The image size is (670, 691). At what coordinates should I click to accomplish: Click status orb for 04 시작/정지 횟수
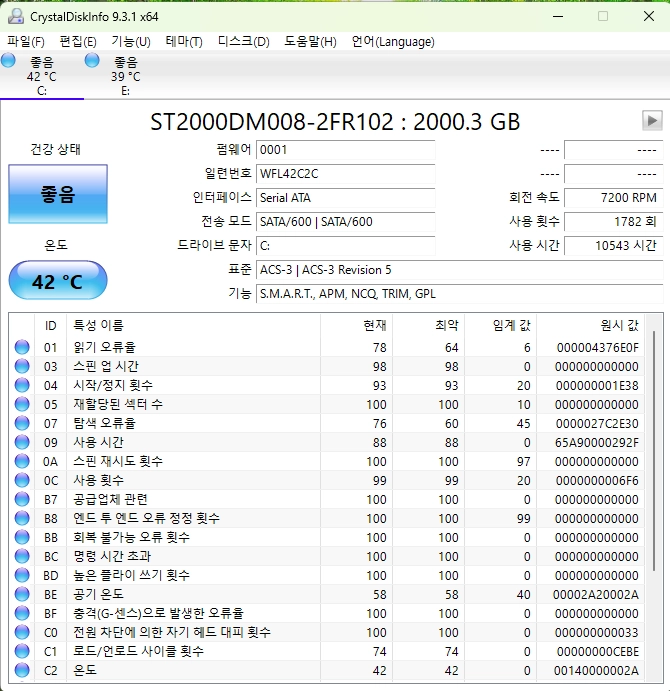22,385
